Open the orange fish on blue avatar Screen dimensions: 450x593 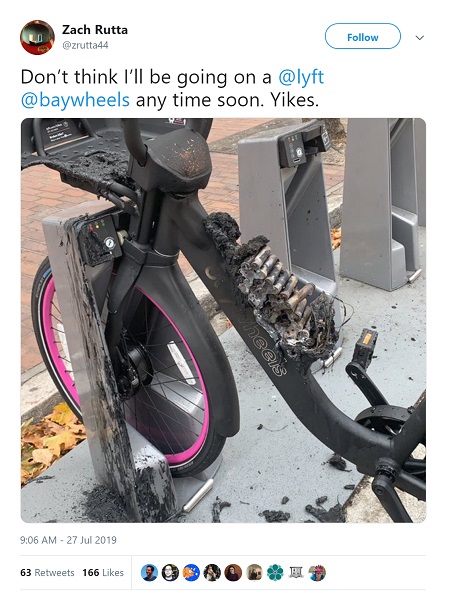click(x=191, y=573)
